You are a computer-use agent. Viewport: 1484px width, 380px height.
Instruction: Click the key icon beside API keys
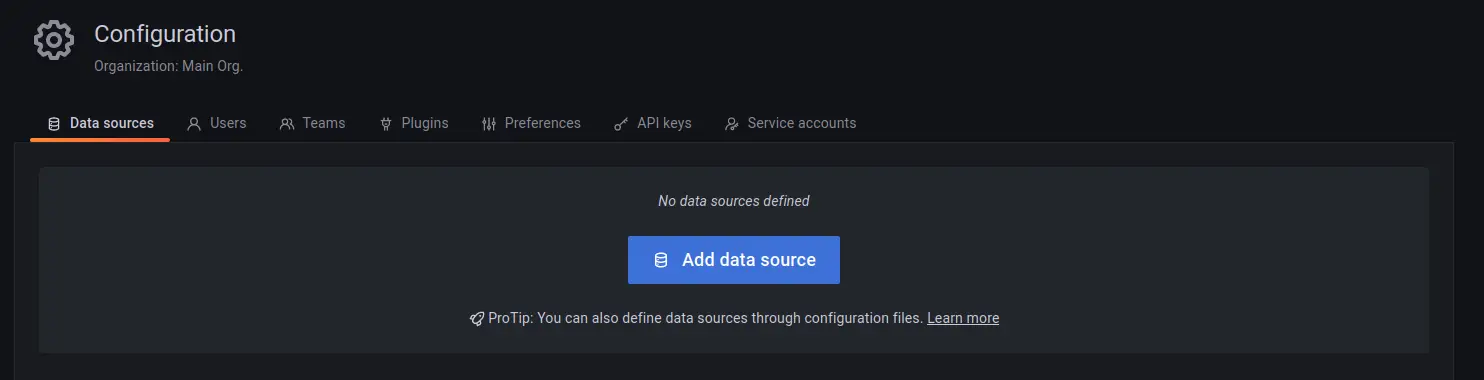621,124
